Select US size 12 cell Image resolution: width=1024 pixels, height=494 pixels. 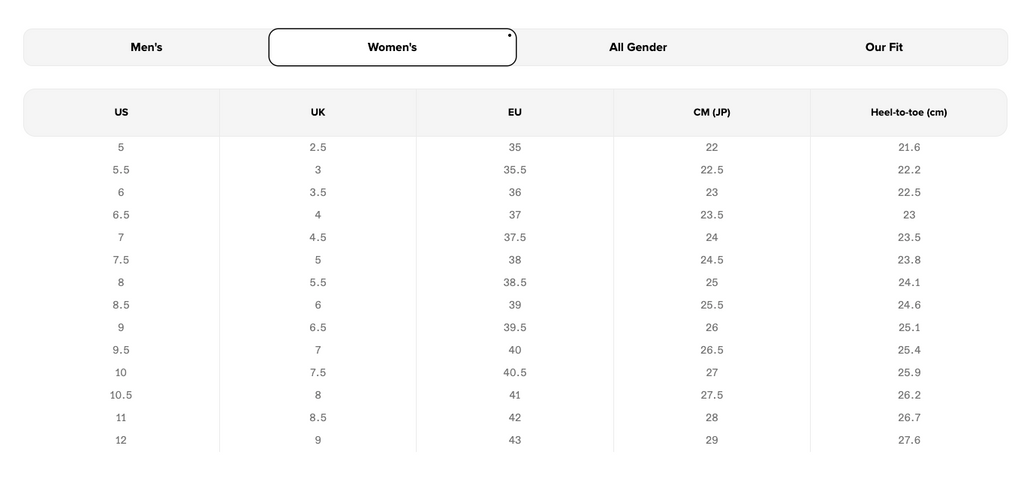[x=121, y=440]
